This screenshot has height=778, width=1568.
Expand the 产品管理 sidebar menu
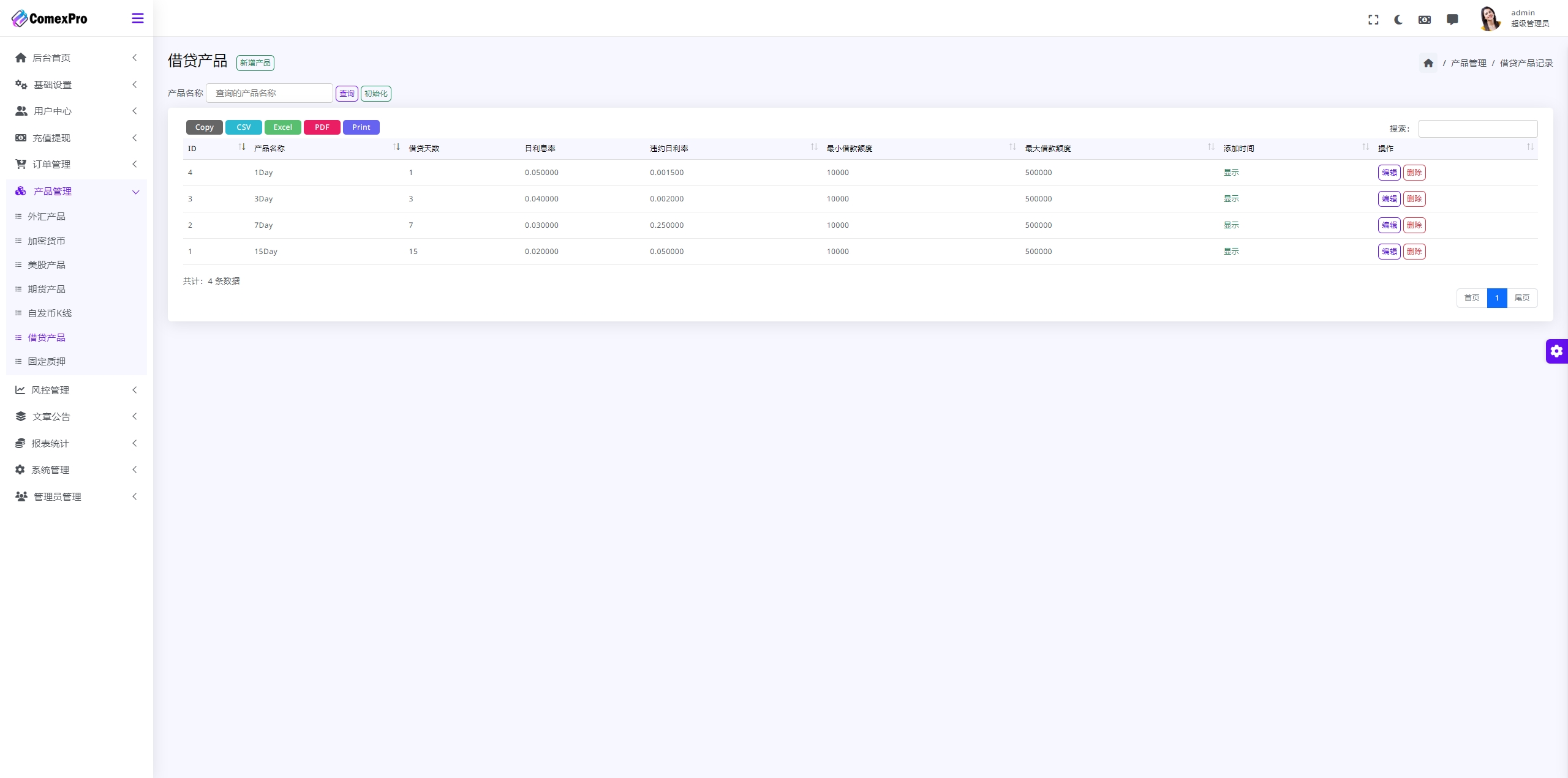(x=76, y=191)
